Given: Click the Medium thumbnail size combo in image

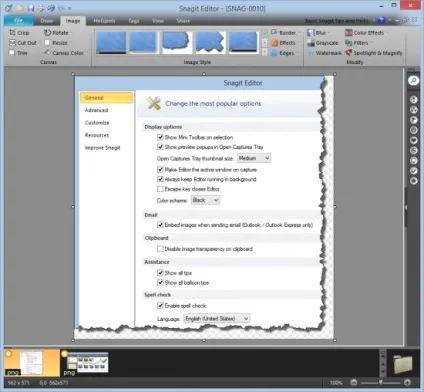Looking at the screenshot, I should click(x=254, y=158).
